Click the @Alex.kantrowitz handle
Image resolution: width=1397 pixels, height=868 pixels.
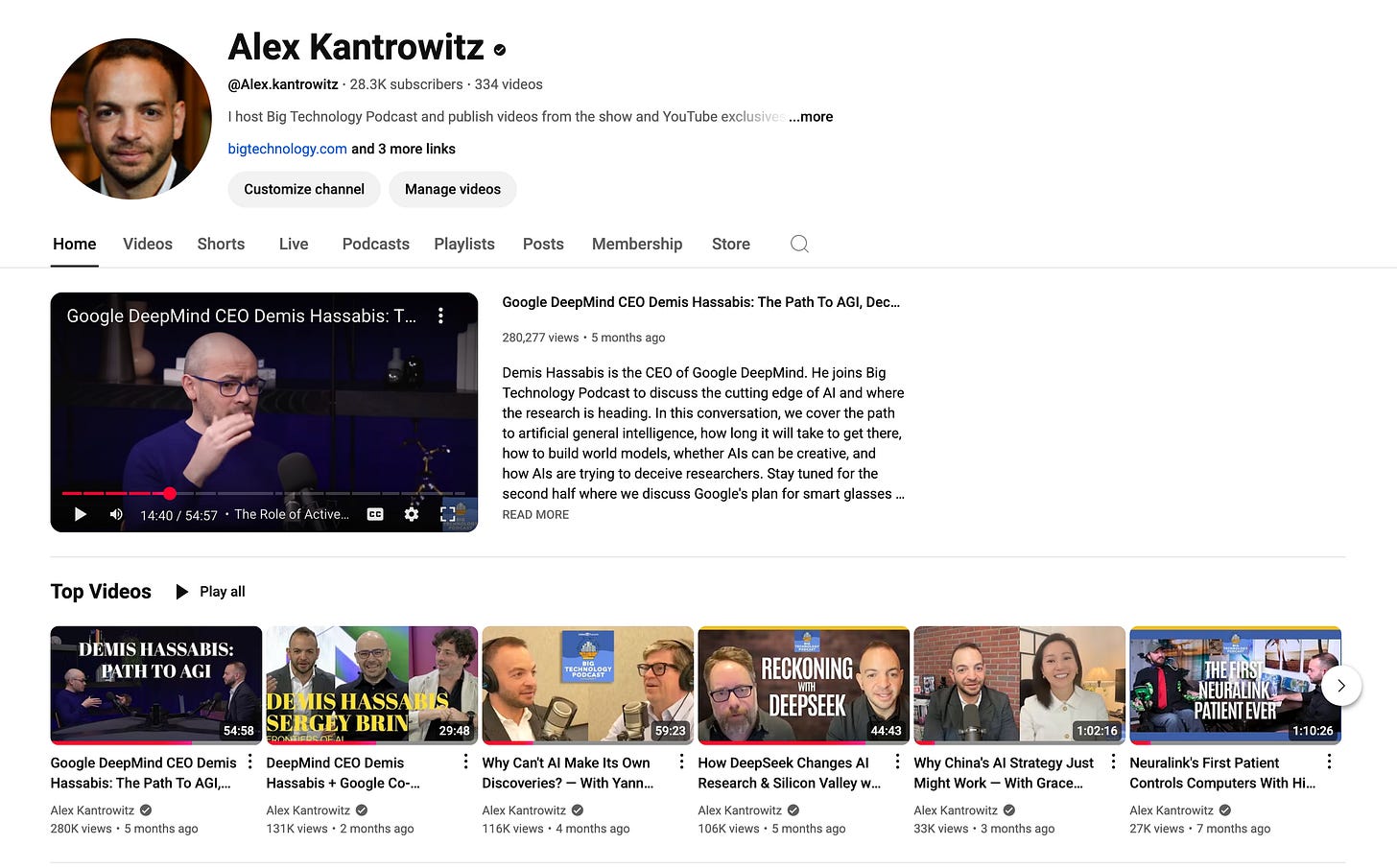pos(283,84)
